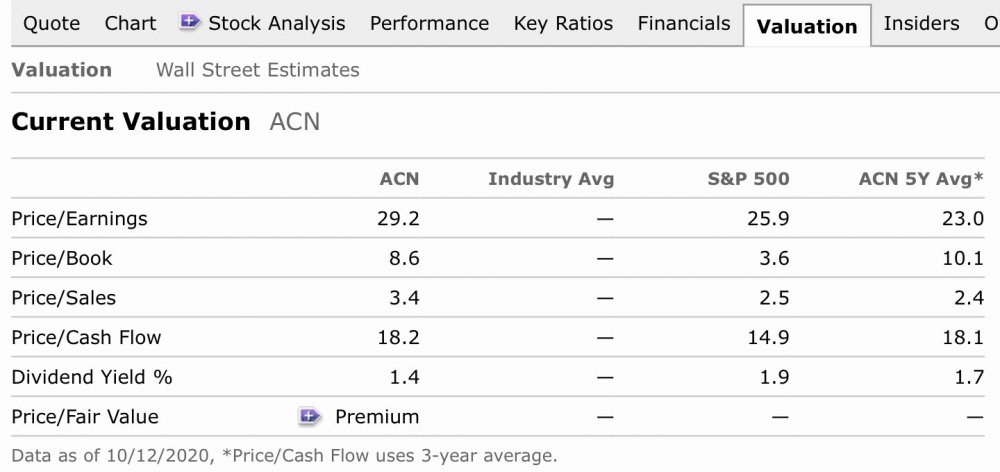Viewport: 1000px width, 472px height.
Task: Click the S&P 500 column header
Action: pyautogui.click(x=748, y=179)
